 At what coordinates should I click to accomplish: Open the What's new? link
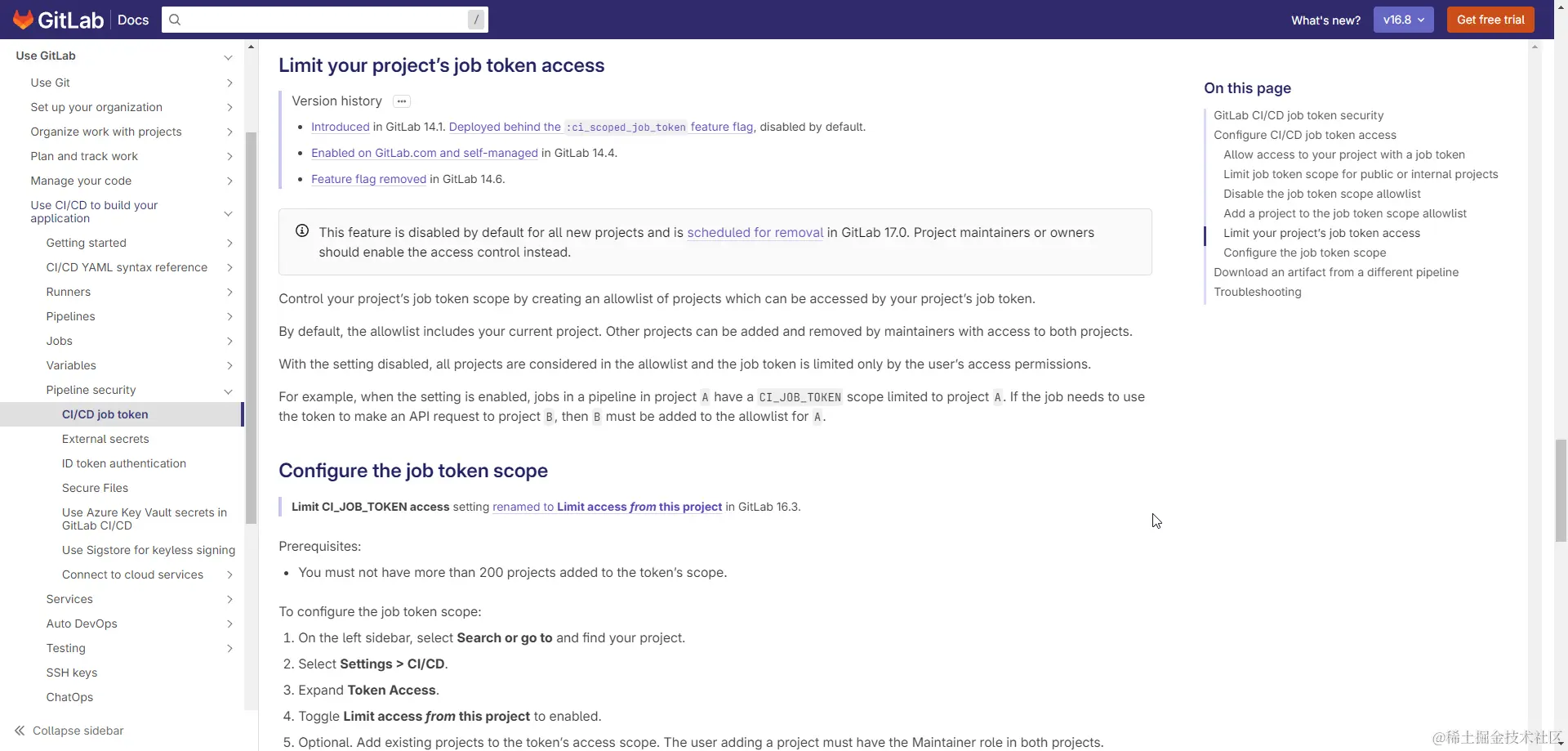pos(1325,20)
